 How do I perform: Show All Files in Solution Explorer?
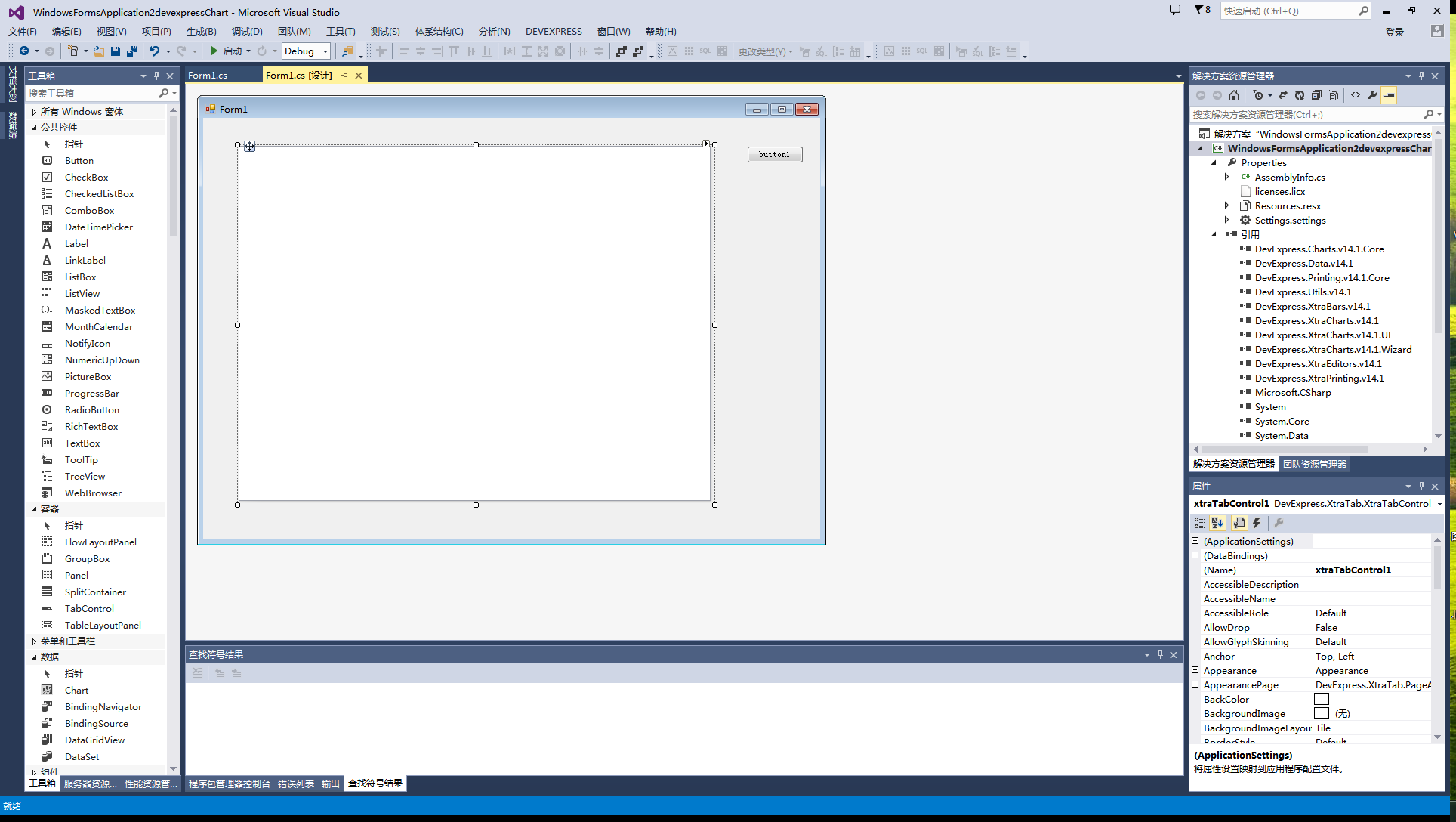pos(1333,95)
